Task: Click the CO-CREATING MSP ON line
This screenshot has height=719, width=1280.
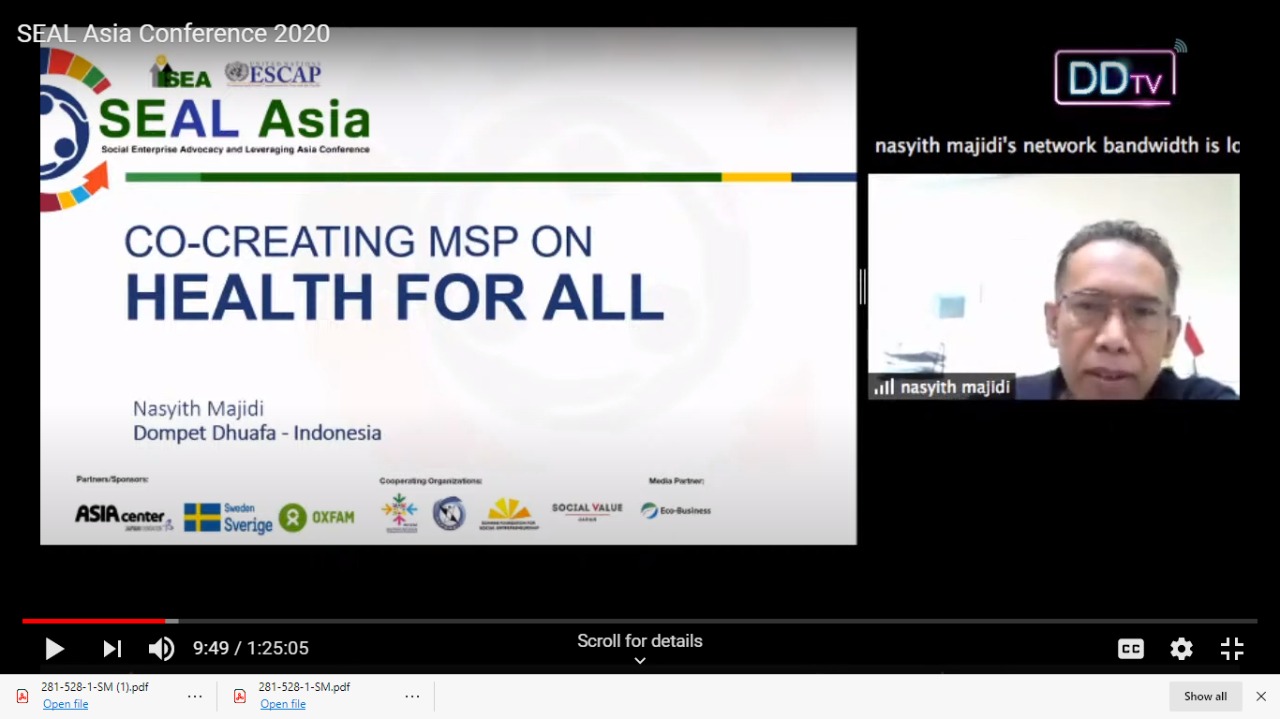Action: [358, 241]
